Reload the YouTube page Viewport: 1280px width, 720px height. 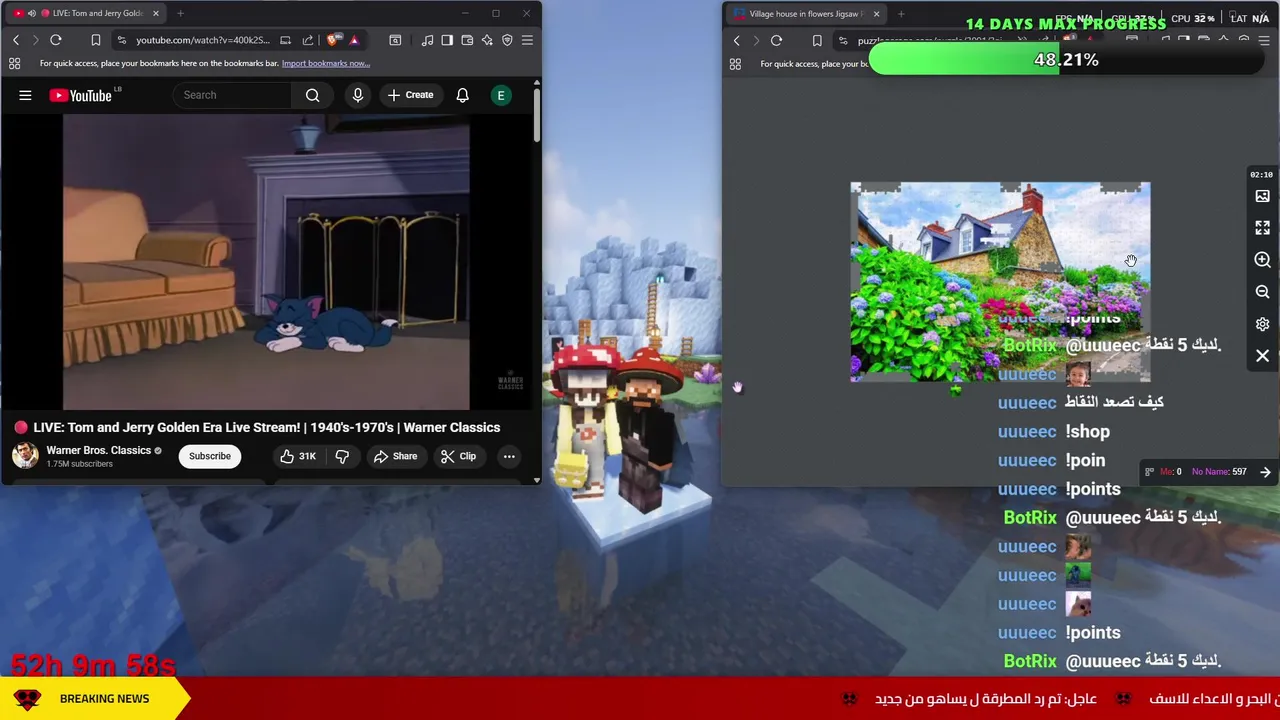point(56,40)
